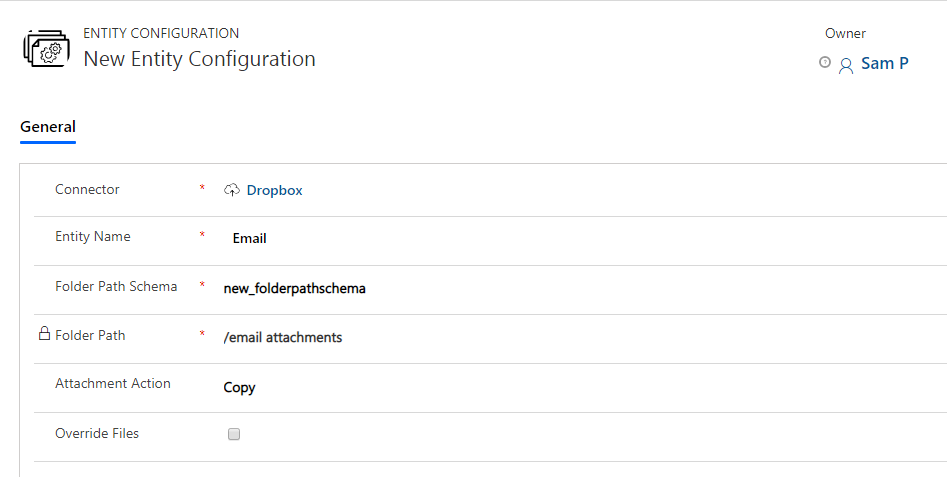Click the owner person icon
Screen dimensions: 947x477
(x=846, y=65)
